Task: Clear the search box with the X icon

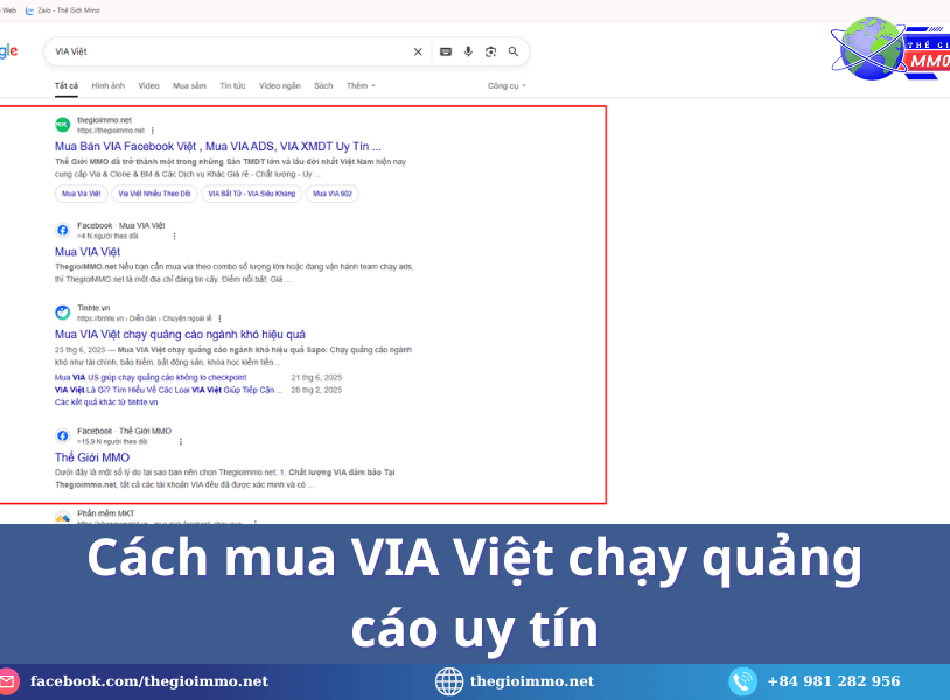Action: [x=418, y=52]
